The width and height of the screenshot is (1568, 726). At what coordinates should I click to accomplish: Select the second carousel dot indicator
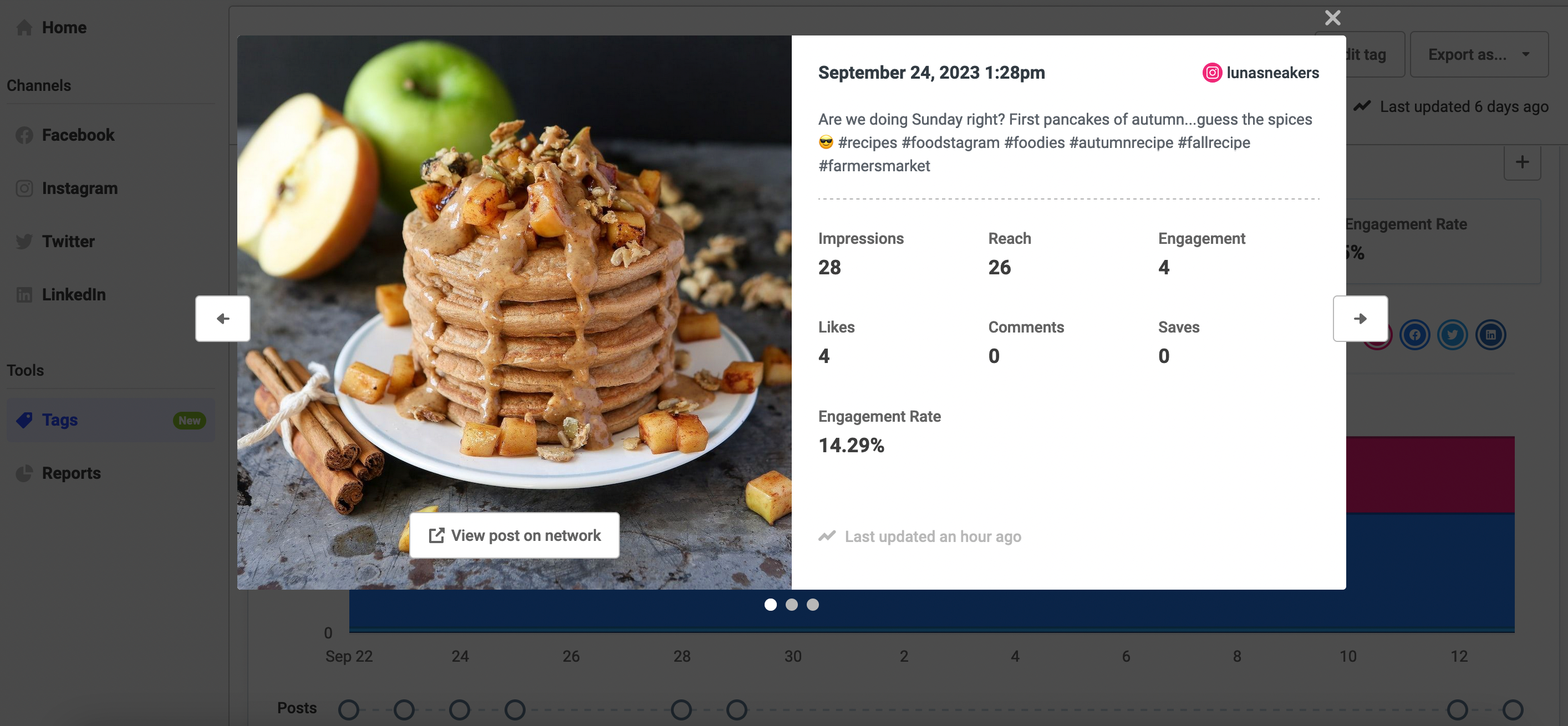pyautogui.click(x=792, y=604)
